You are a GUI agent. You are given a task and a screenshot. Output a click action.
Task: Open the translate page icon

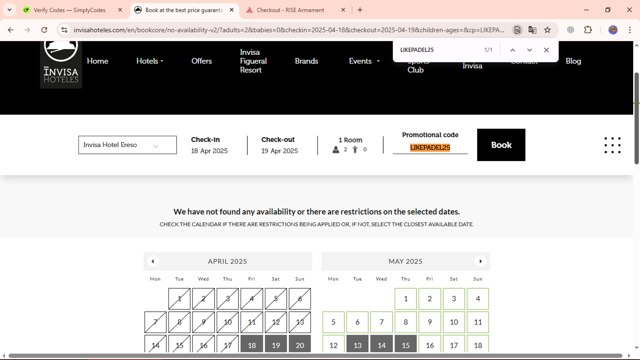(x=532, y=30)
